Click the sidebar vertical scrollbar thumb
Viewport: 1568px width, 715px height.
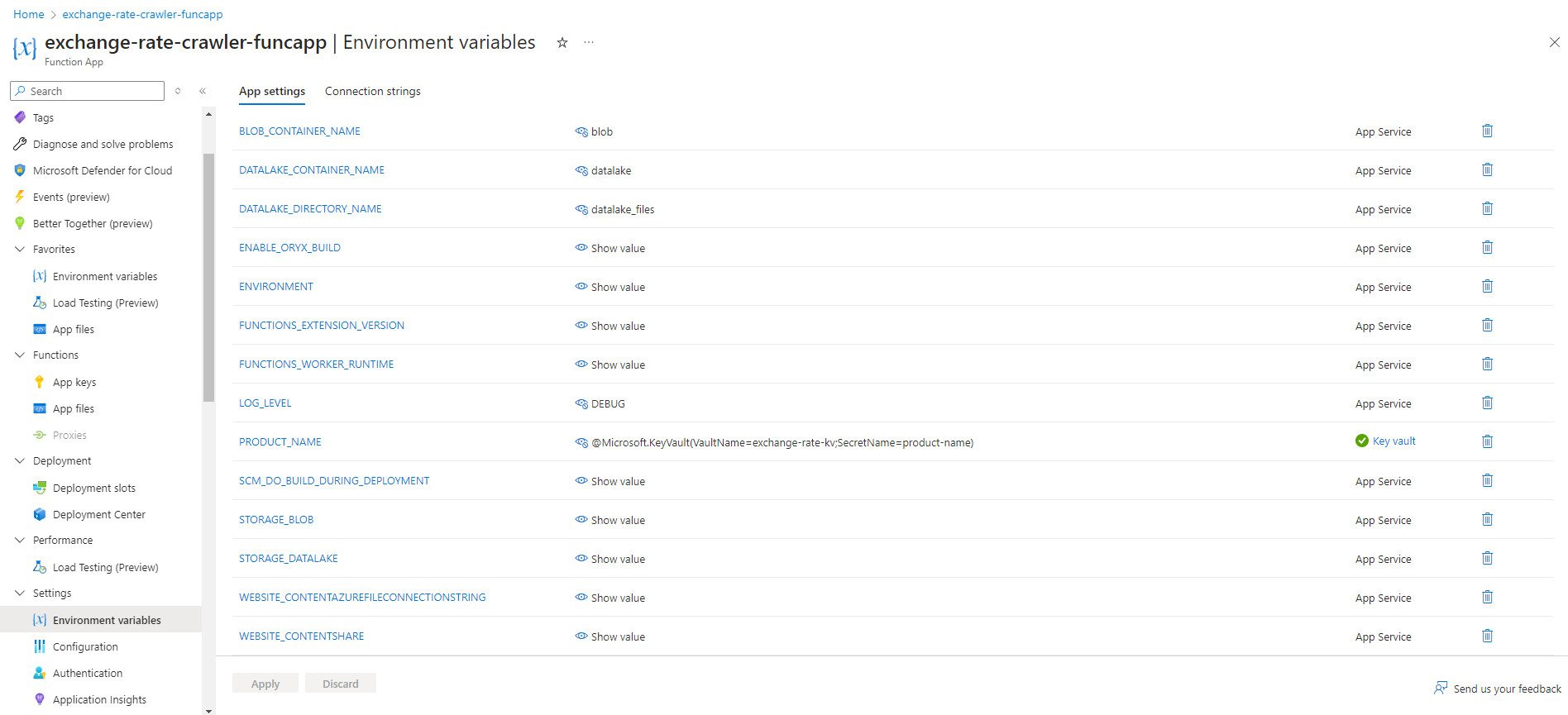(x=208, y=277)
